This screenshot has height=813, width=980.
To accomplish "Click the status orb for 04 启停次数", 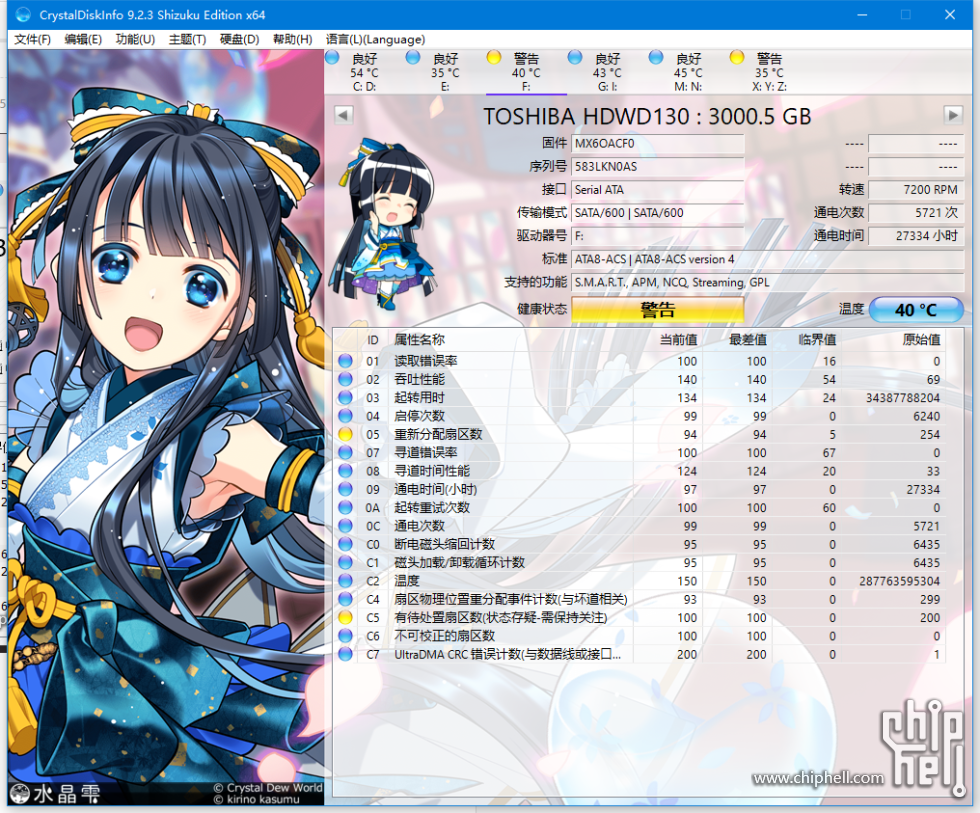I will click(x=345, y=416).
